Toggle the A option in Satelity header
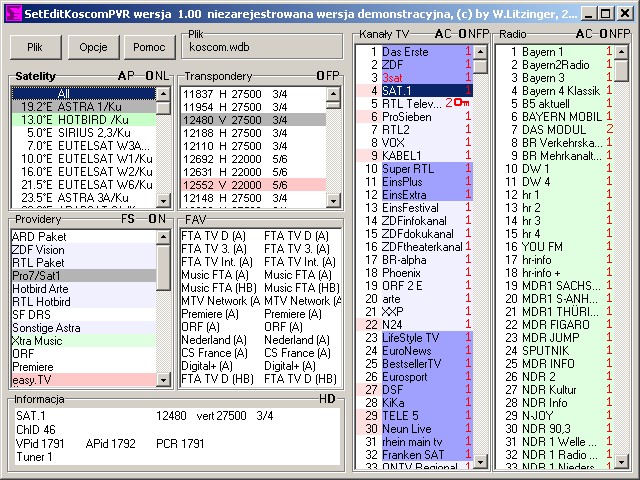The image size is (640, 480). click(x=121, y=76)
